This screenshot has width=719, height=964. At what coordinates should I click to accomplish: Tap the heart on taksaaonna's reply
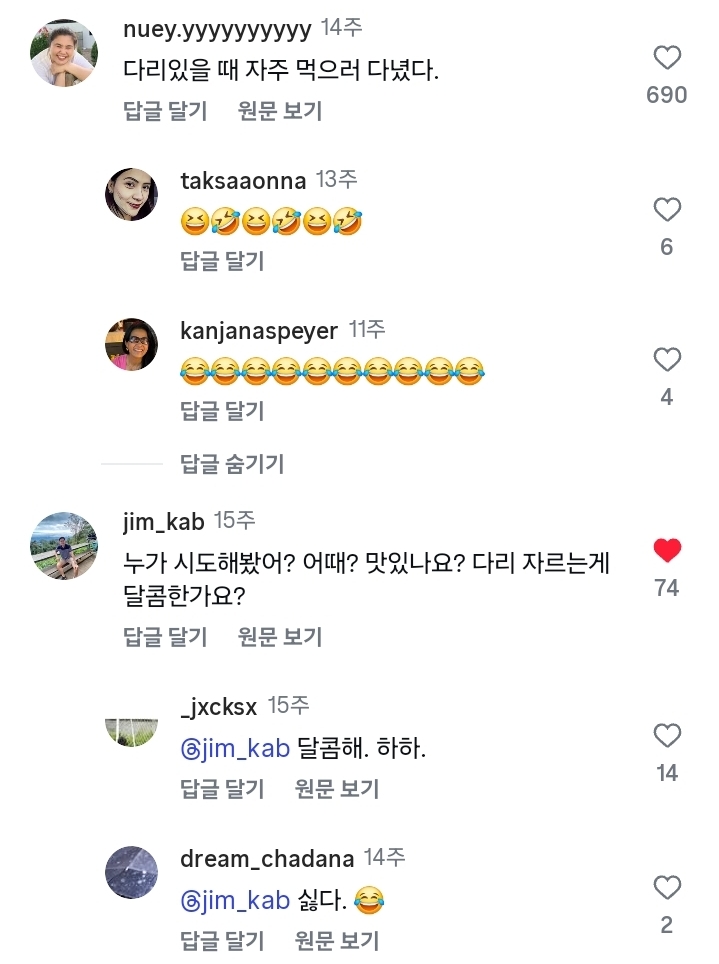tap(666, 210)
